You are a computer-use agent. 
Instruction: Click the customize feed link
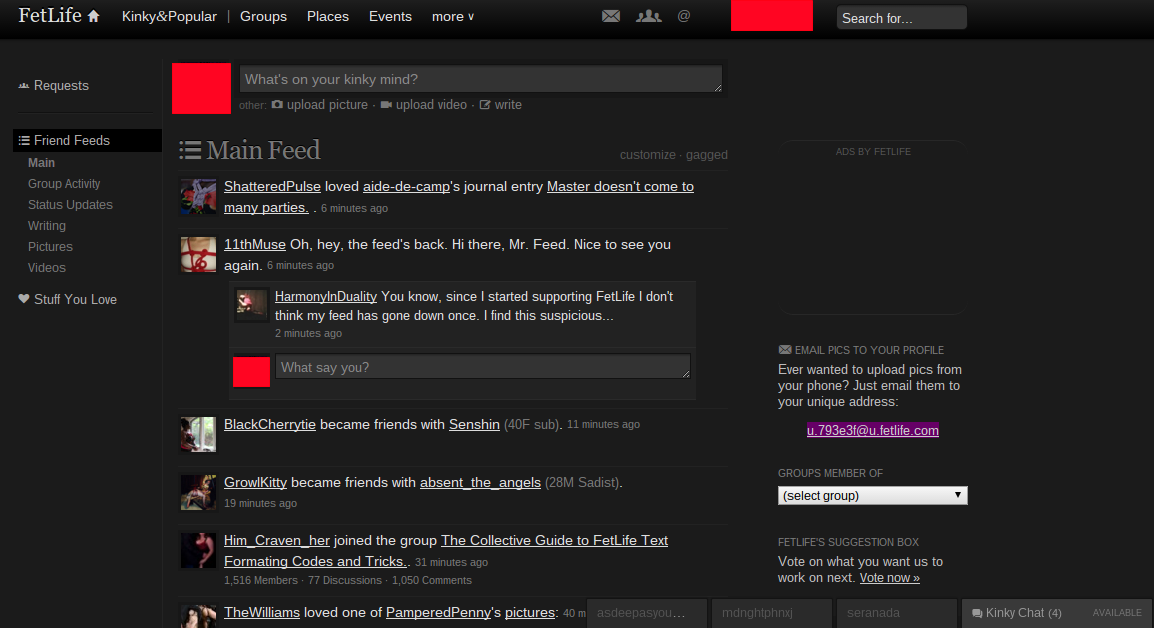(648, 155)
